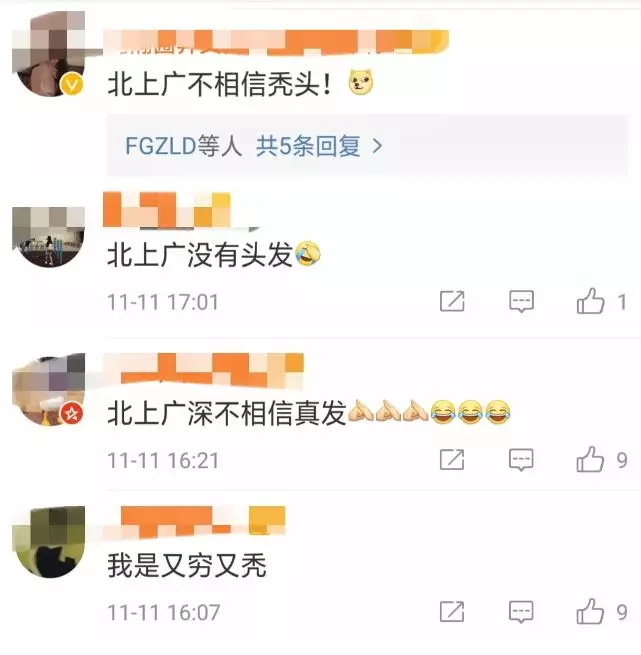Like the 我是又穷又秃 comment
The height and width of the screenshot is (655, 641).
click(590, 612)
